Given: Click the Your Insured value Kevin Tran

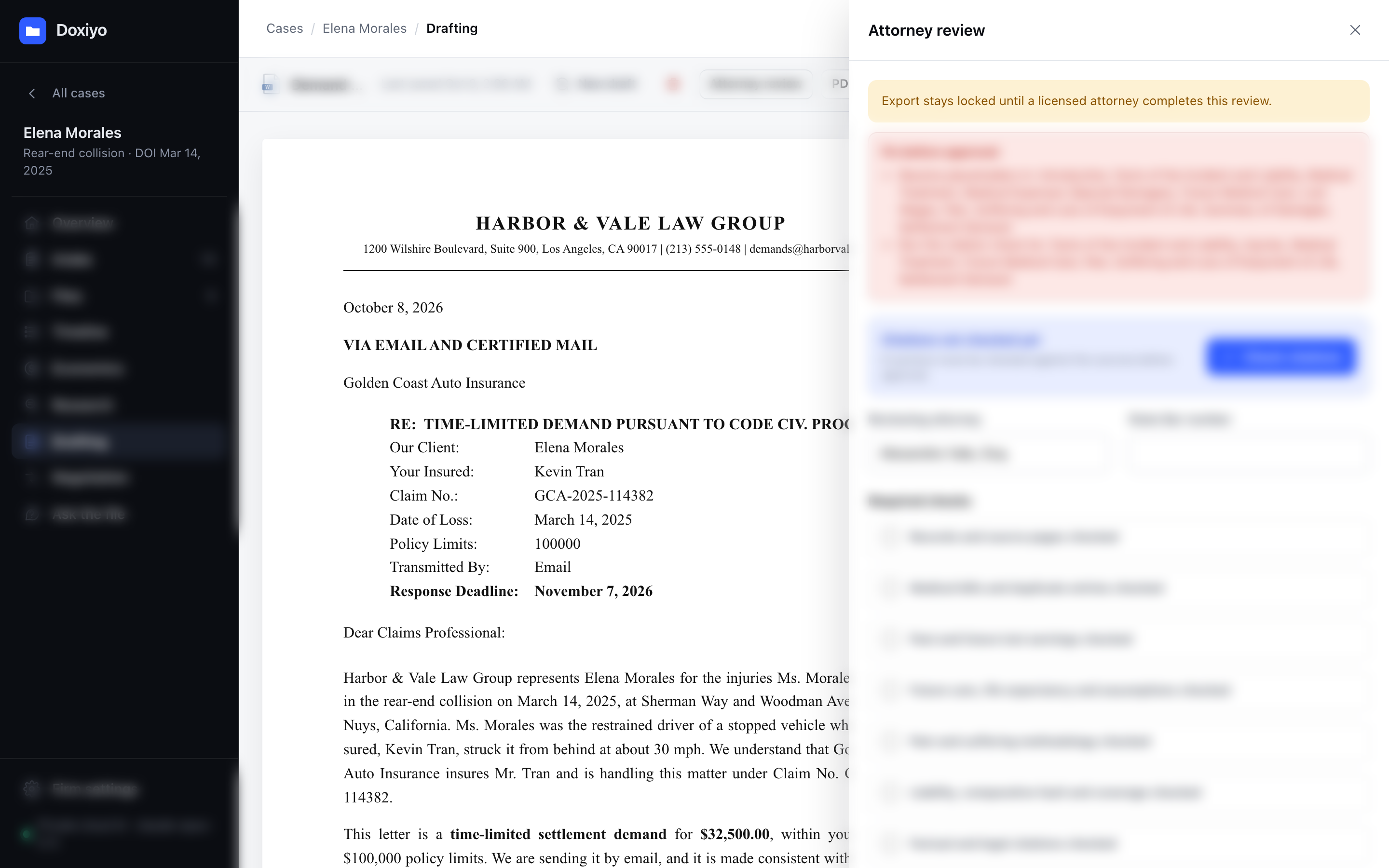Looking at the screenshot, I should (569, 472).
